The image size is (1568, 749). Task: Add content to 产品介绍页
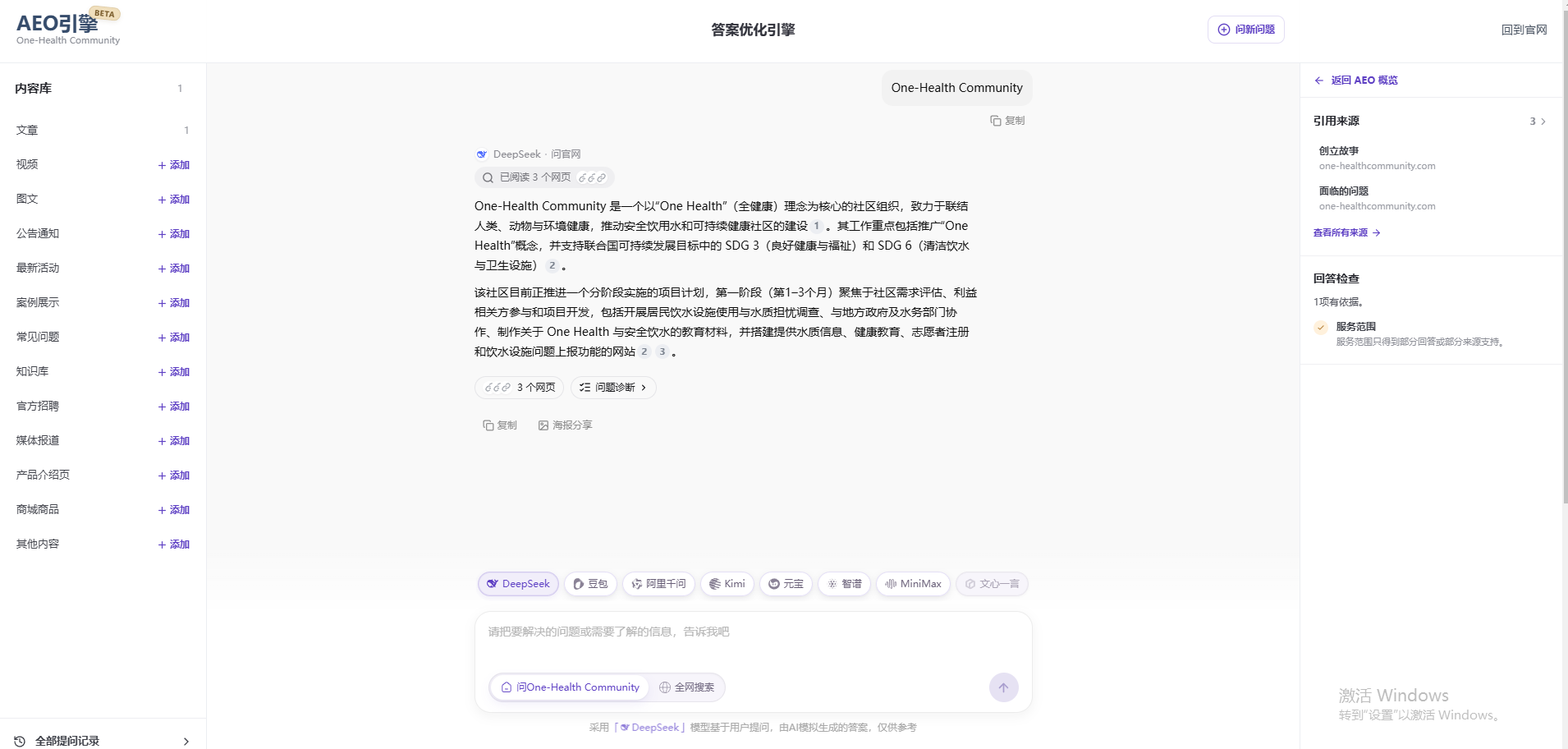coord(174,476)
